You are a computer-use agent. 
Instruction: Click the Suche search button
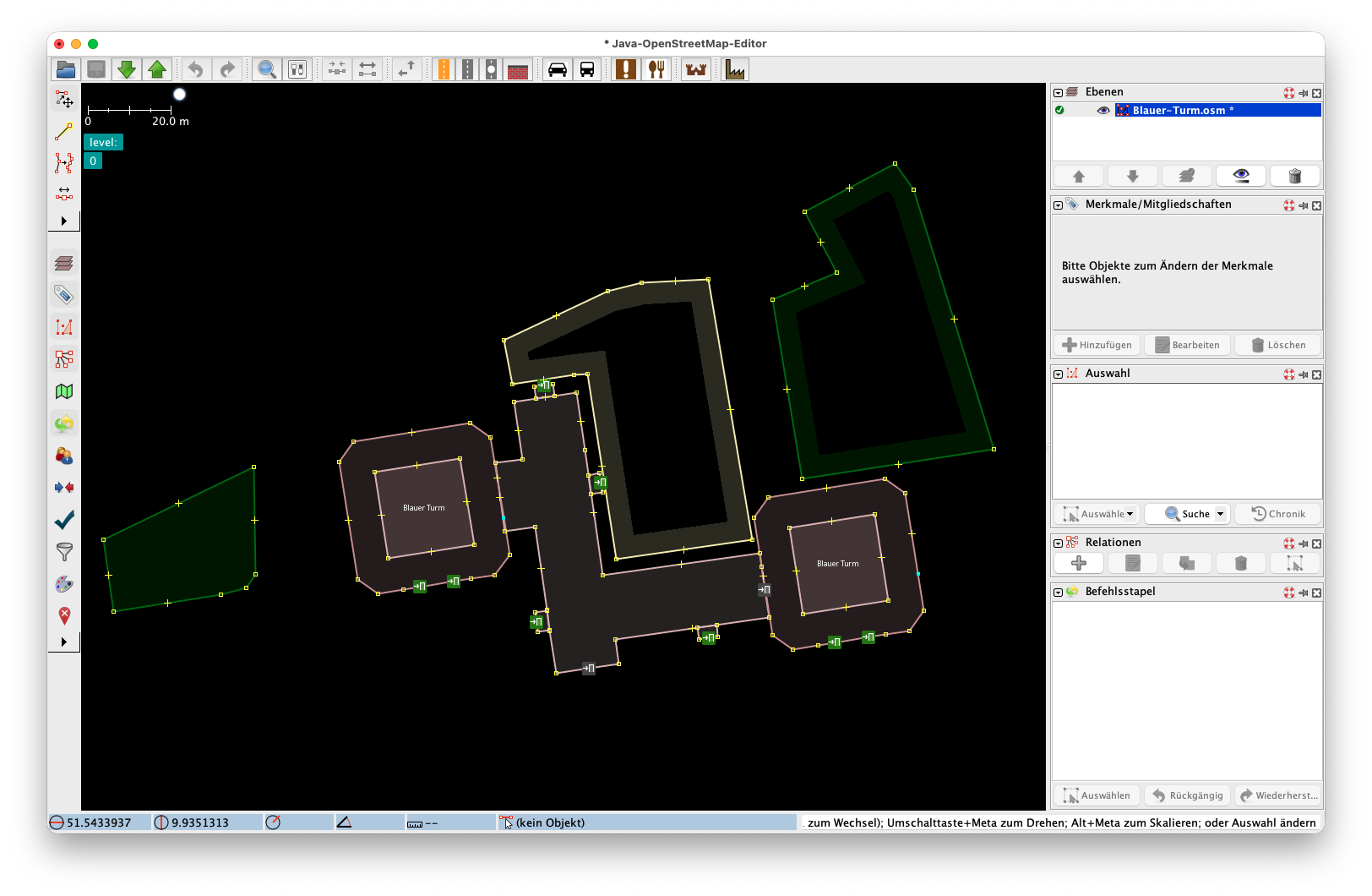(x=1186, y=514)
